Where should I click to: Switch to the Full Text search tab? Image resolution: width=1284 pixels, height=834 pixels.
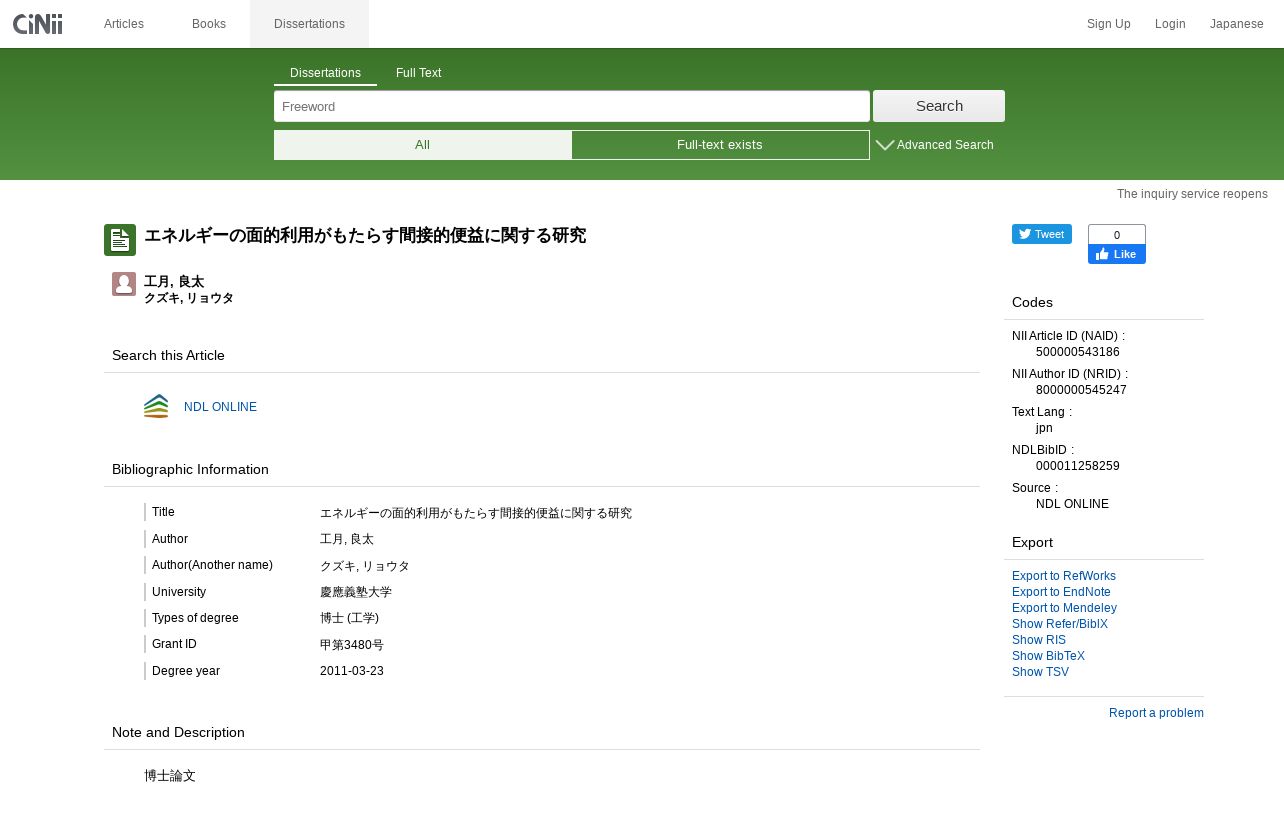tap(419, 73)
